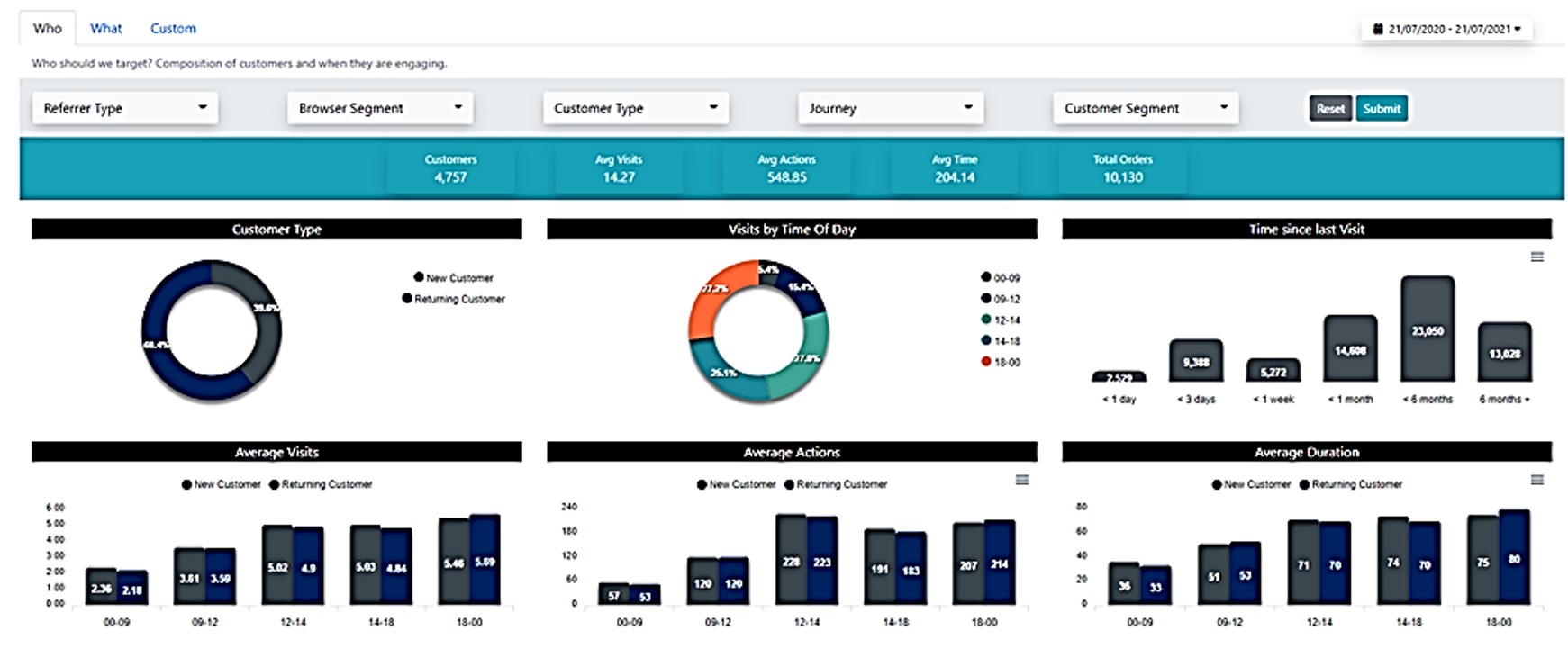
Task: Toggle the 18-00 legend entry
Action: 1001,362
